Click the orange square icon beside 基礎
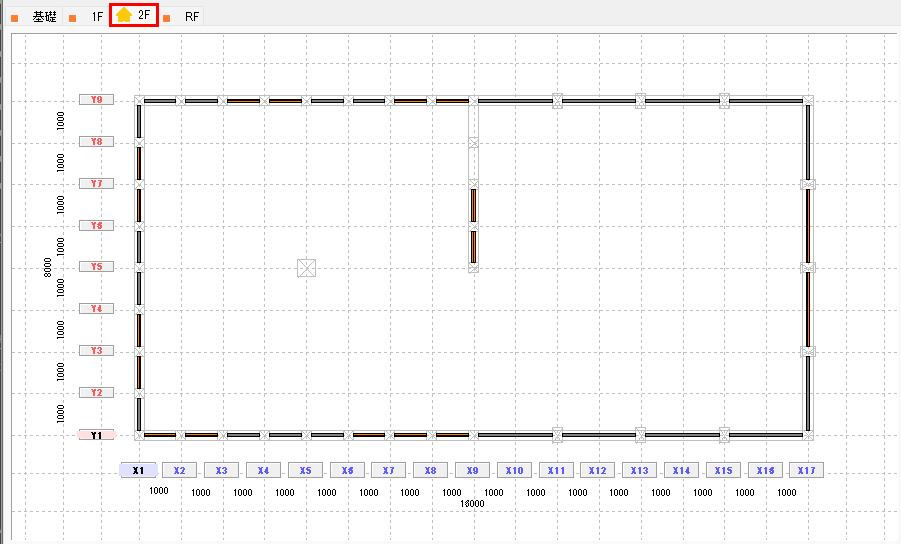The height and width of the screenshot is (544, 901). (x=14, y=18)
